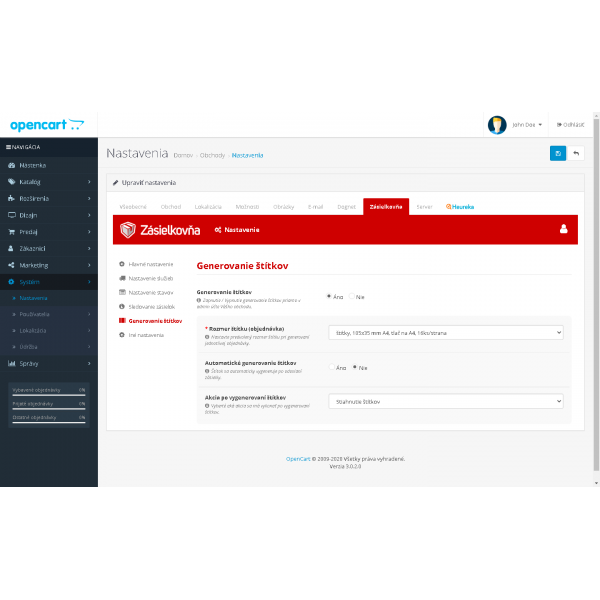Click the Marketing share icon
The height and width of the screenshot is (600, 600).
pos(11,265)
